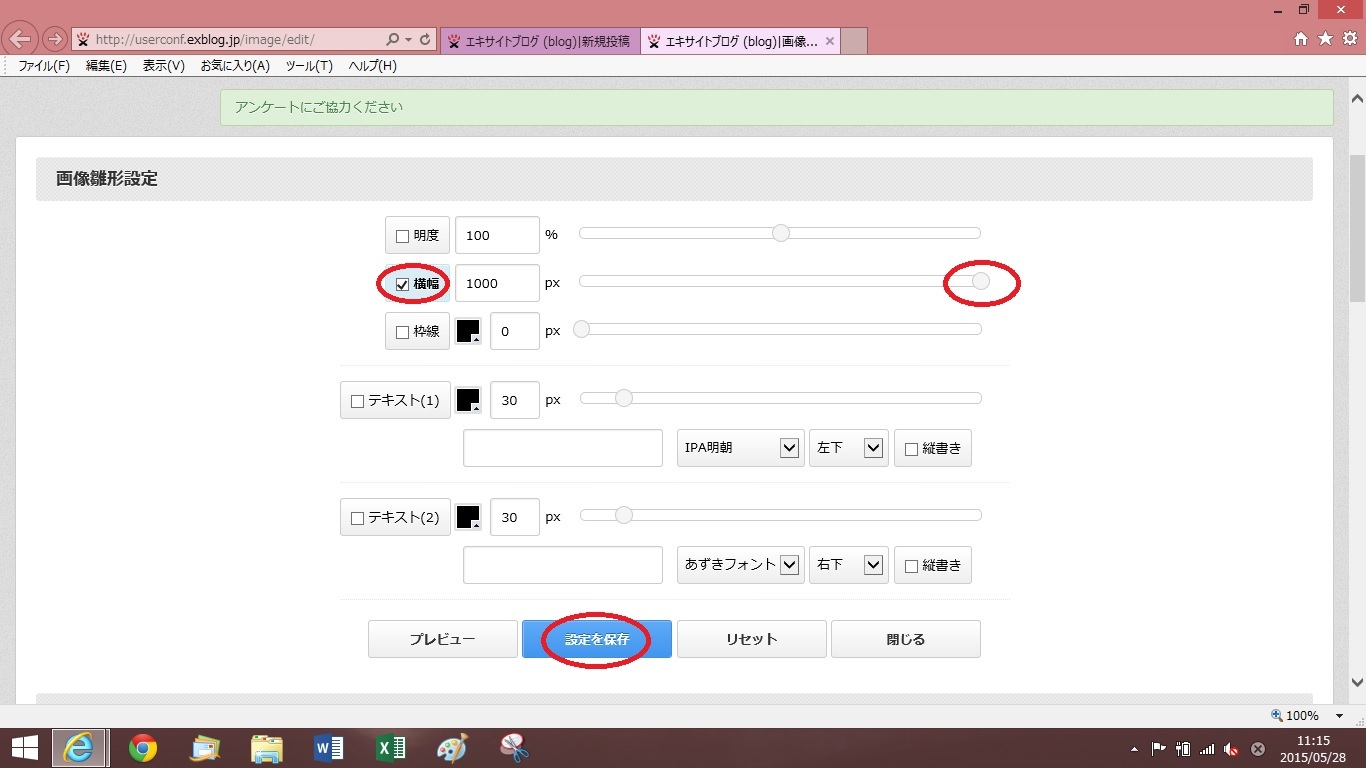This screenshot has height=768, width=1366.
Task: Open Internet Explorer in the taskbar
Action: pos(79,747)
